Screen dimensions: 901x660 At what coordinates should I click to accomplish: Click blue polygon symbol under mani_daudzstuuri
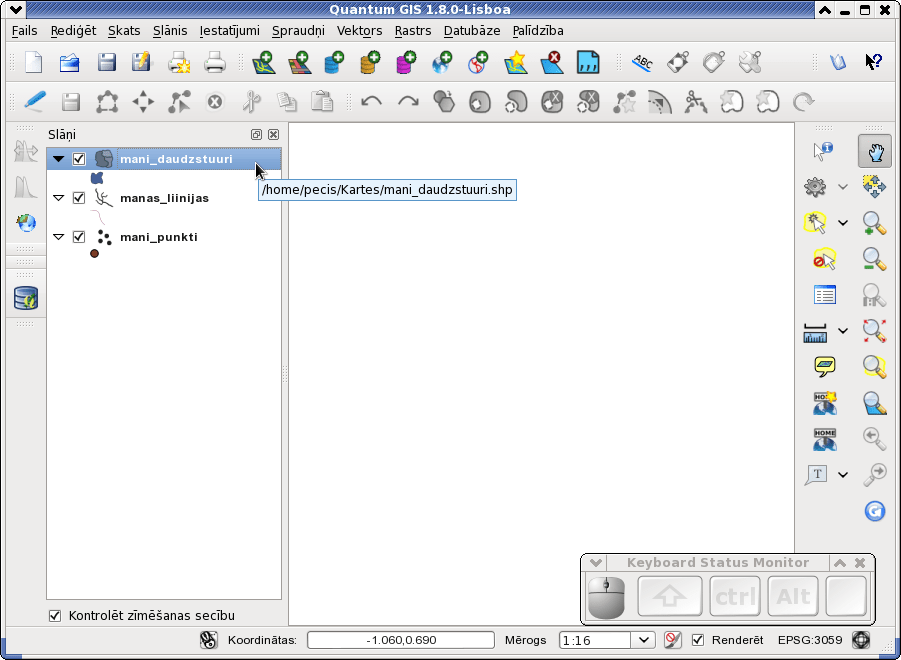click(x=97, y=179)
